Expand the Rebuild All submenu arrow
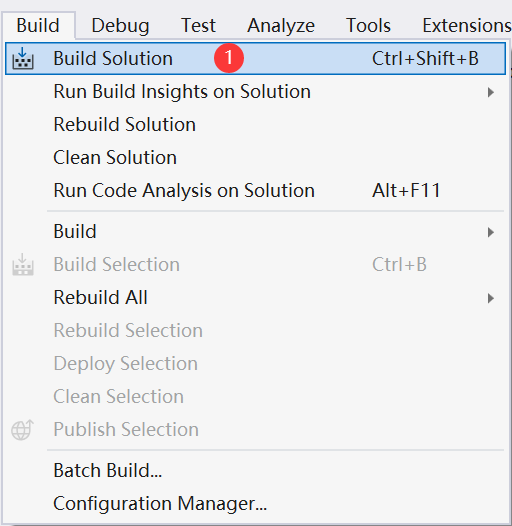Screen dimensions: 512x526 [x=491, y=298]
